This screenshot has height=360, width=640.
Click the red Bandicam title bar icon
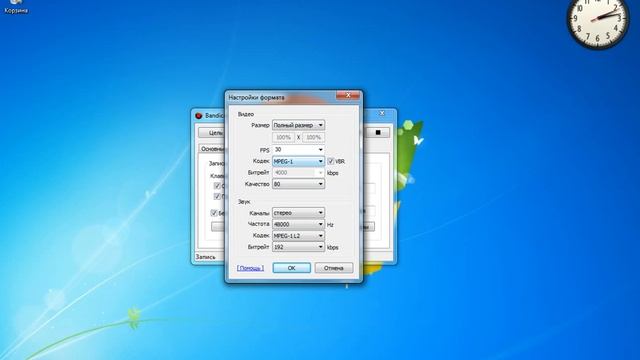(x=199, y=116)
